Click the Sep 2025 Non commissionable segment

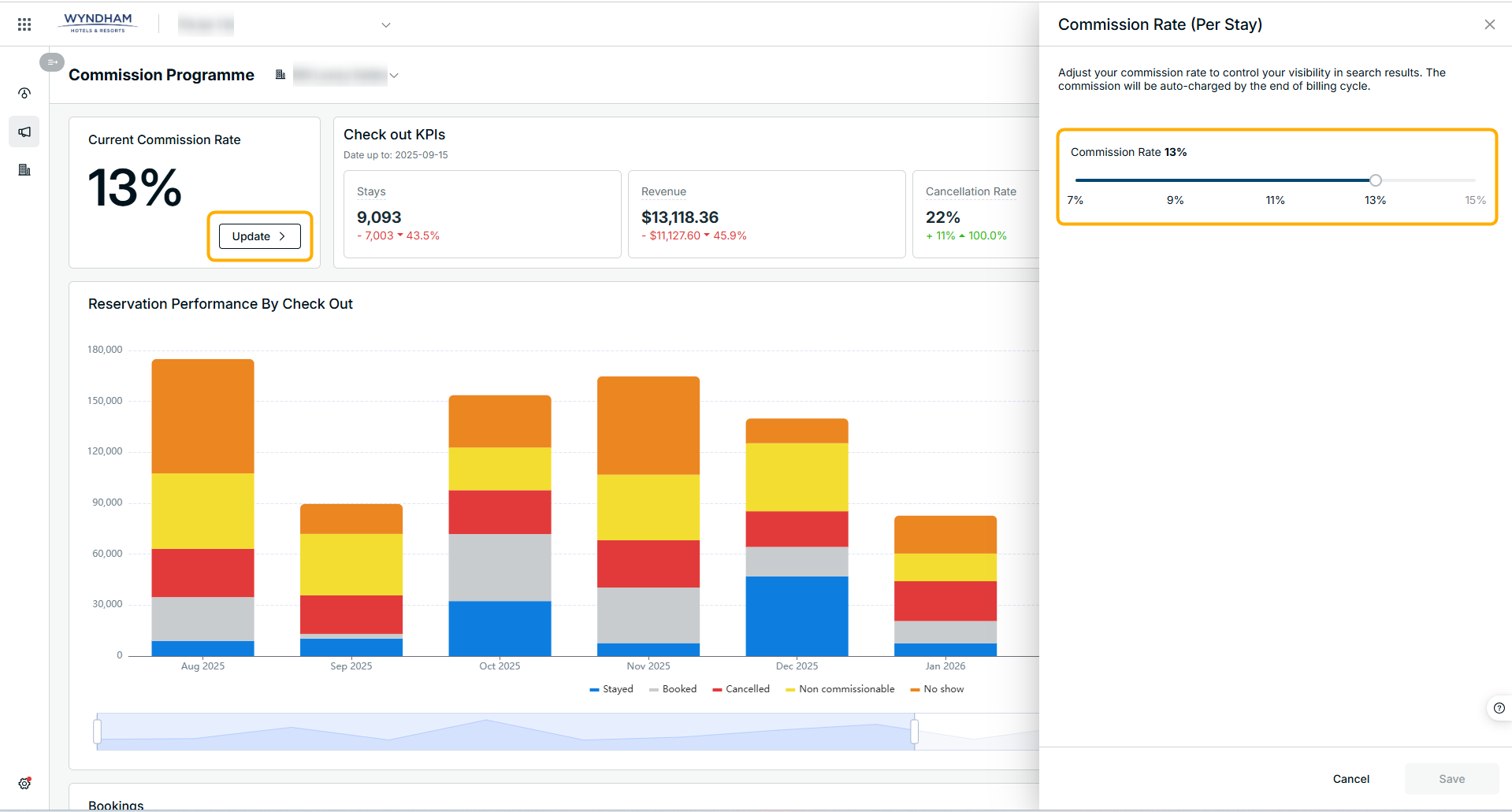point(351,565)
